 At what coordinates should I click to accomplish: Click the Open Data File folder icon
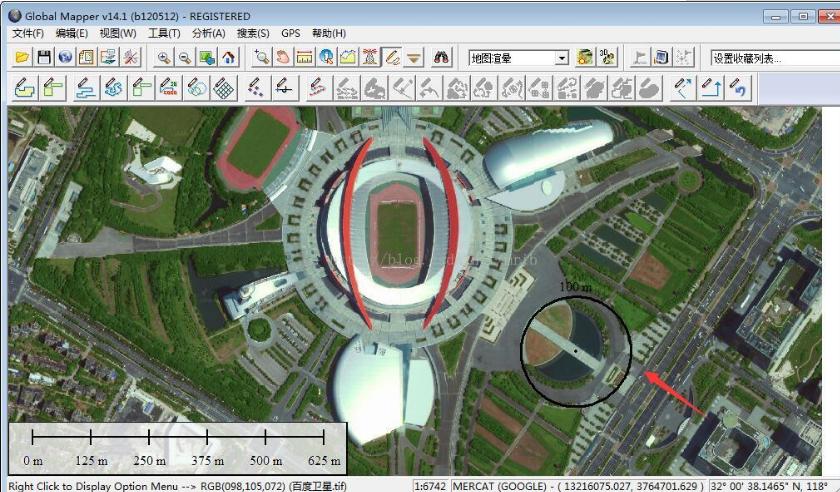(x=22, y=57)
